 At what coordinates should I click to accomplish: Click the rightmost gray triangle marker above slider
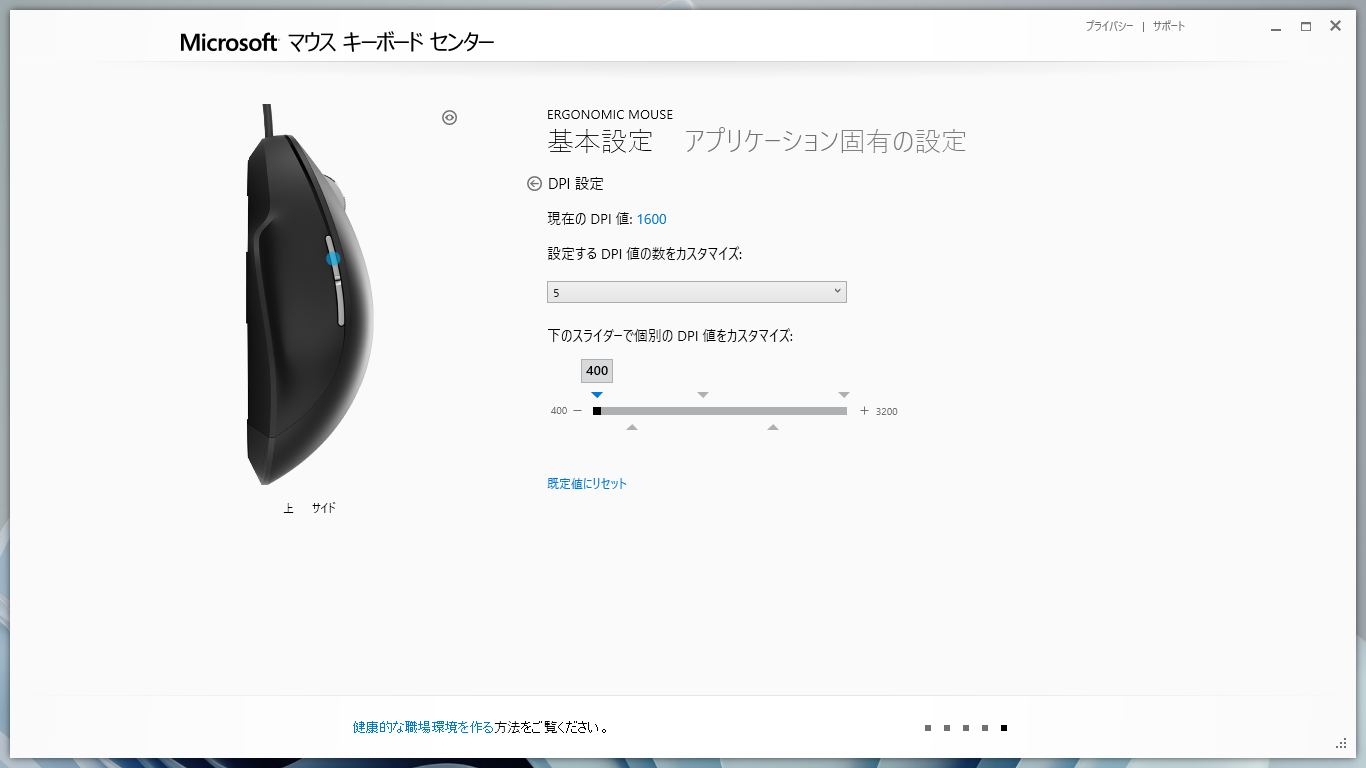[844, 394]
